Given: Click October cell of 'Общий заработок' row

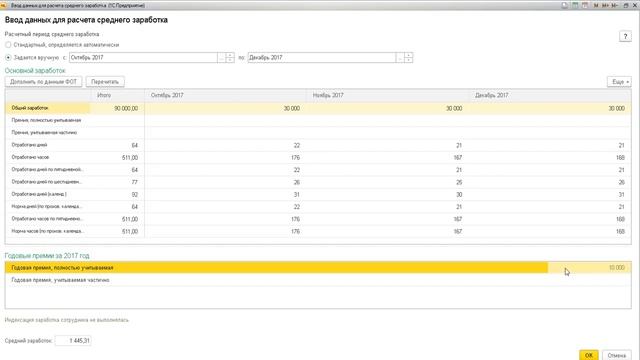Looking at the screenshot, I should tap(226, 108).
